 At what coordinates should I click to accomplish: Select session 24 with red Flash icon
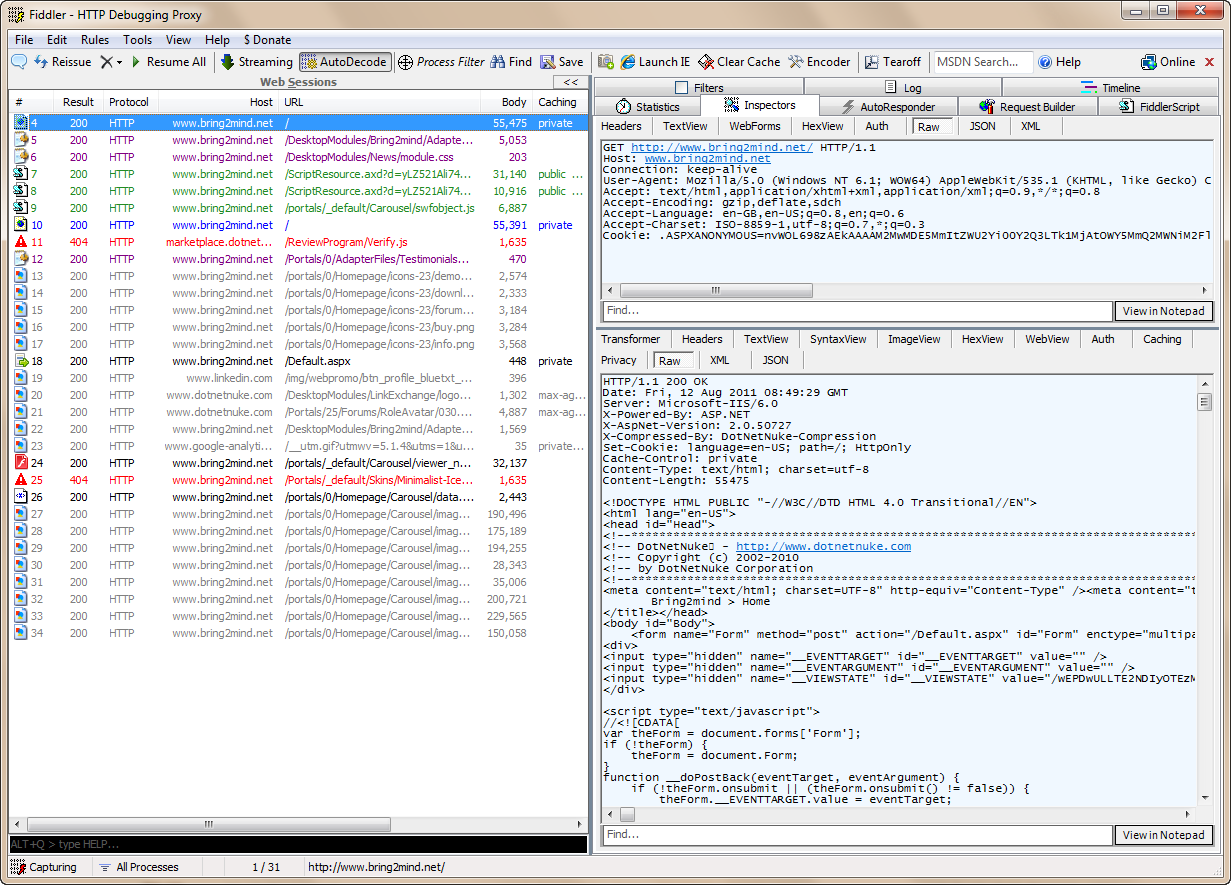(298, 463)
